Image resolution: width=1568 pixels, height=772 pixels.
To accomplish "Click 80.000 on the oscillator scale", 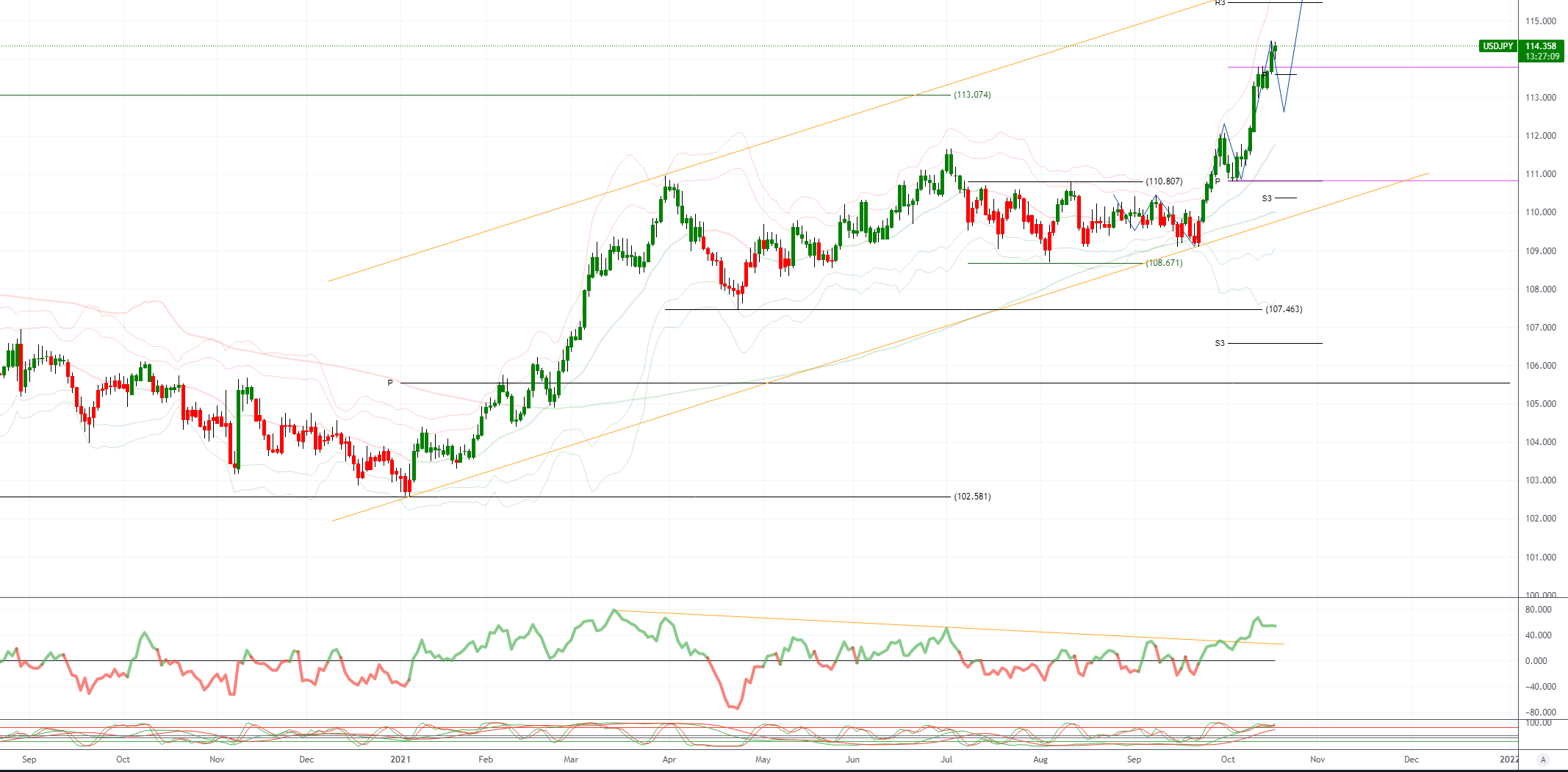I will [x=1539, y=610].
